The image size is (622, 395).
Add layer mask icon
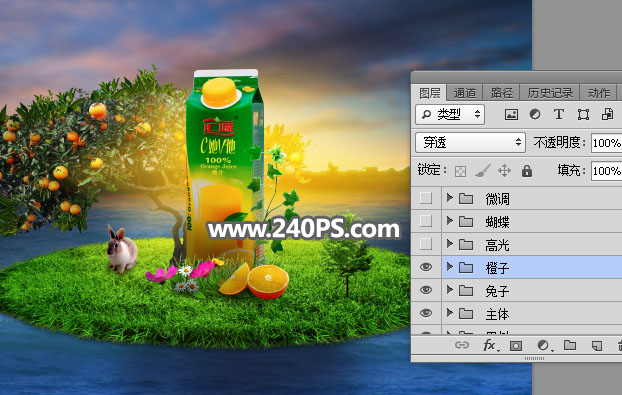(x=516, y=346)
